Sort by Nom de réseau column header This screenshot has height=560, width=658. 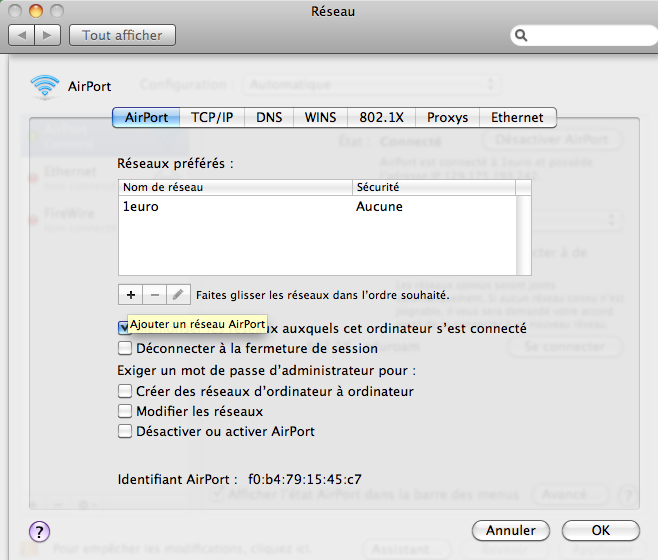coord(235,187)
